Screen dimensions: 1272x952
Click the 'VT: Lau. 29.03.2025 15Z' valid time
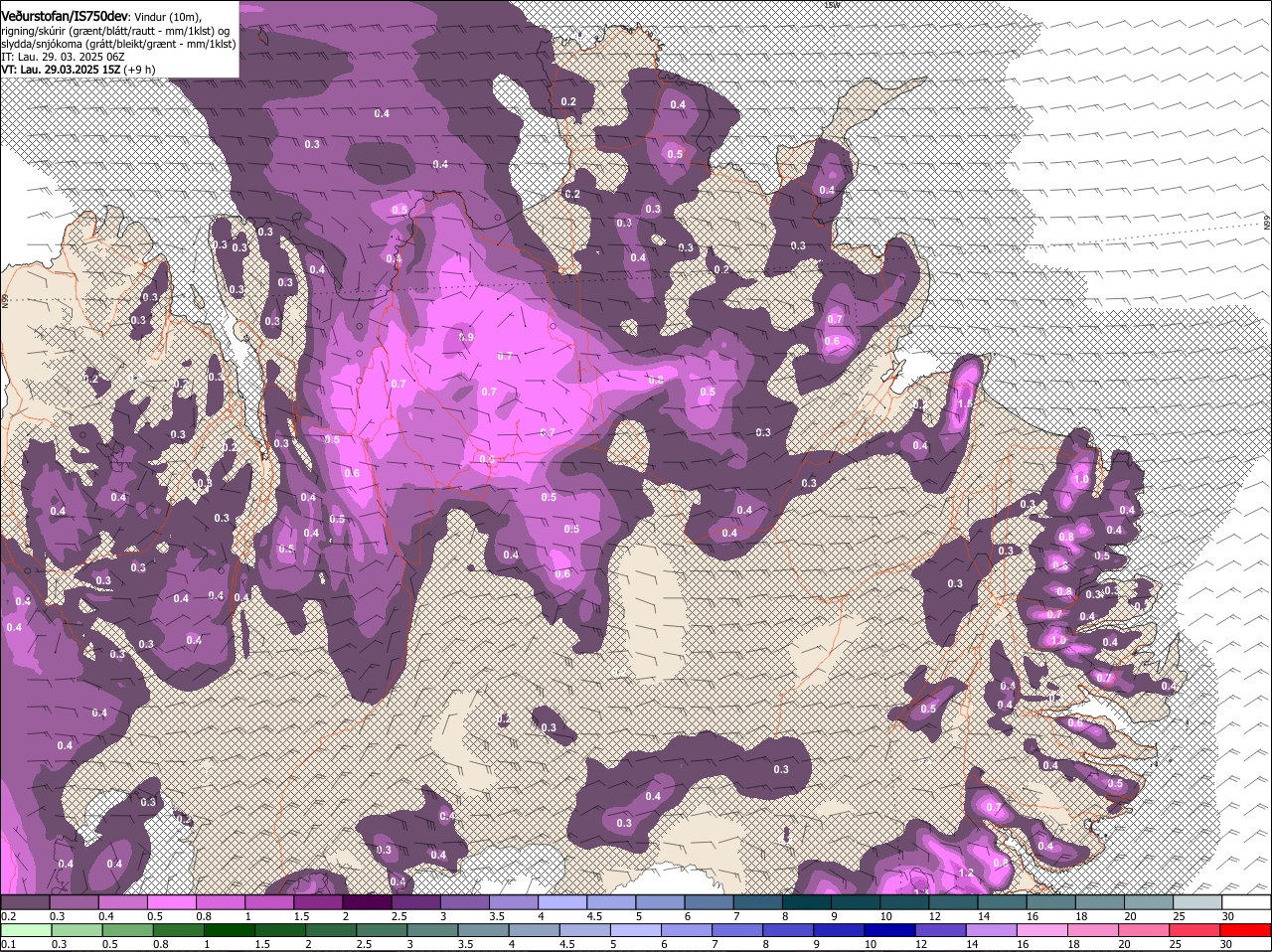pyautogui.click(x=62, y=70)
